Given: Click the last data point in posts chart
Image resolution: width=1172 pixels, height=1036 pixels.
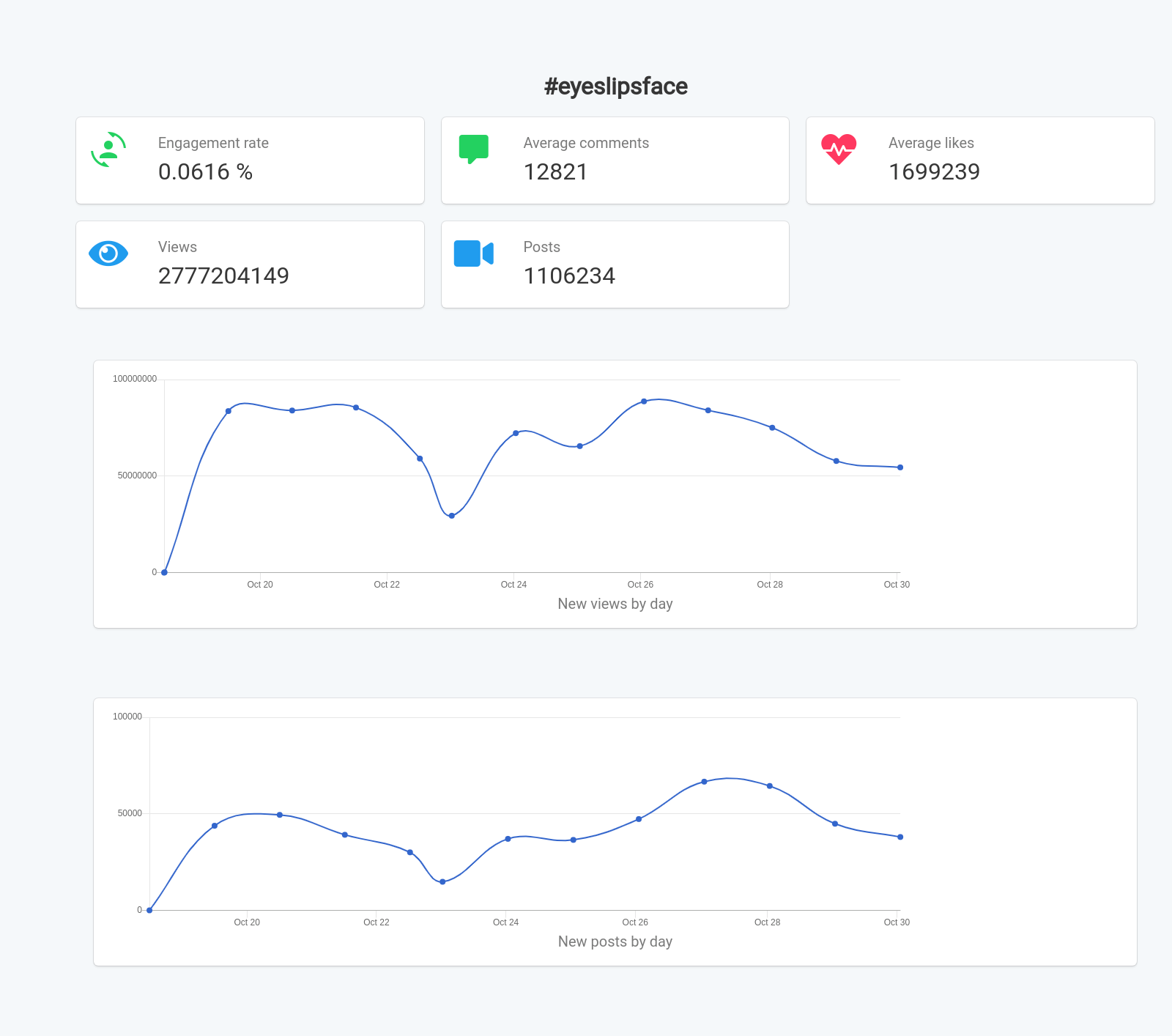Looking at the screenshot, I should 900,837.
